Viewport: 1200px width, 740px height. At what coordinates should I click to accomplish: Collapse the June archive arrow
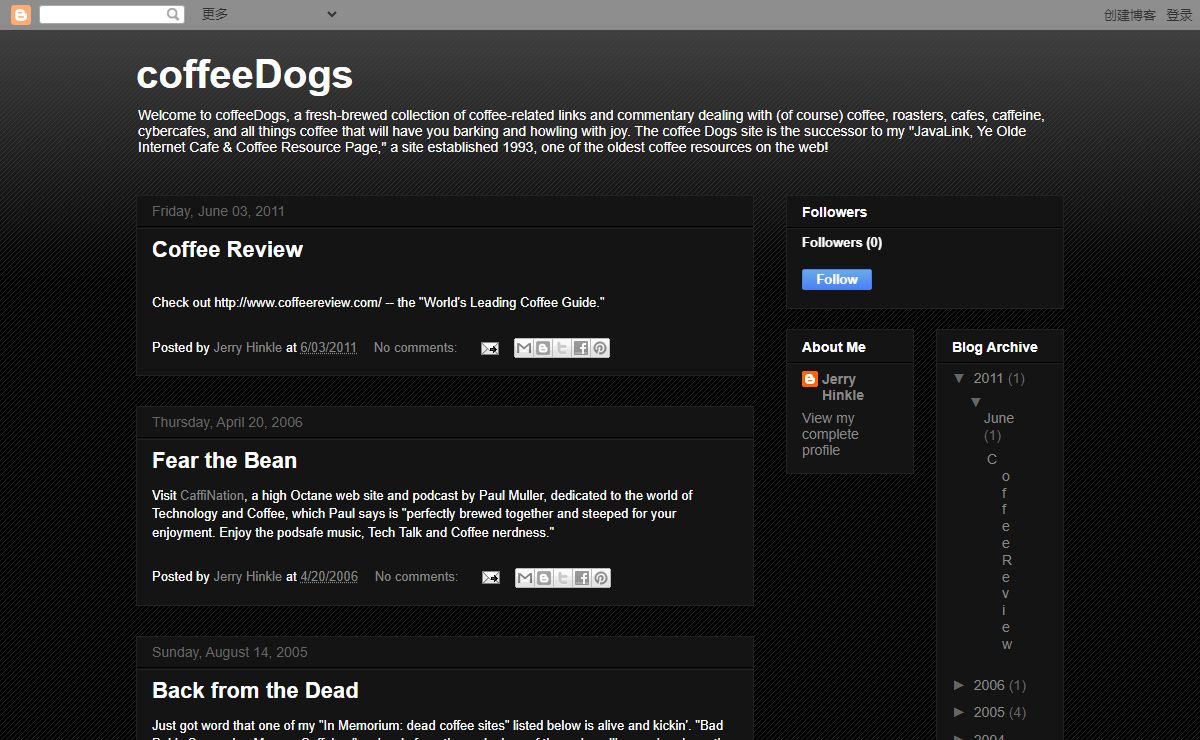coord(976,401)
